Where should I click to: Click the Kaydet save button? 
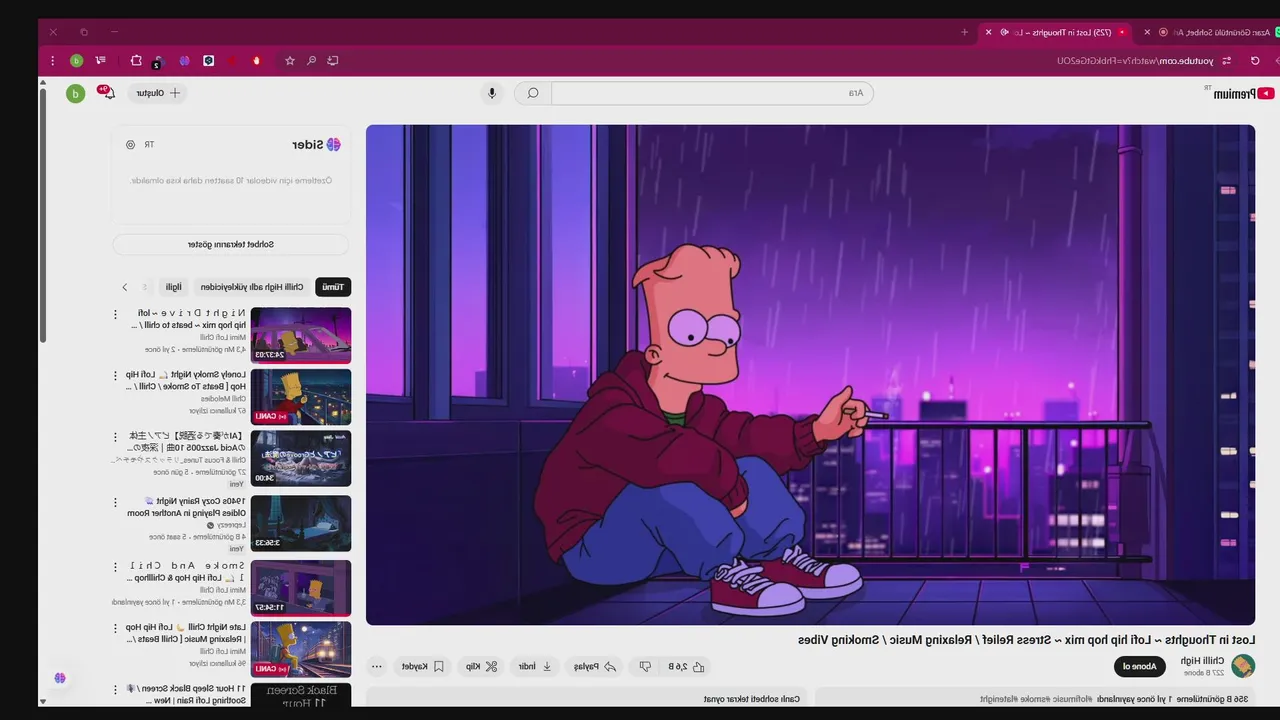pos(423,666)
